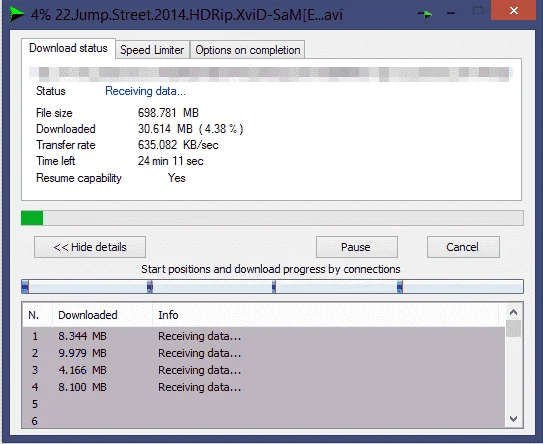Select connection row 1 with 8.344 MB
Viewport: 543px width, 444px height.
point(264,336)
